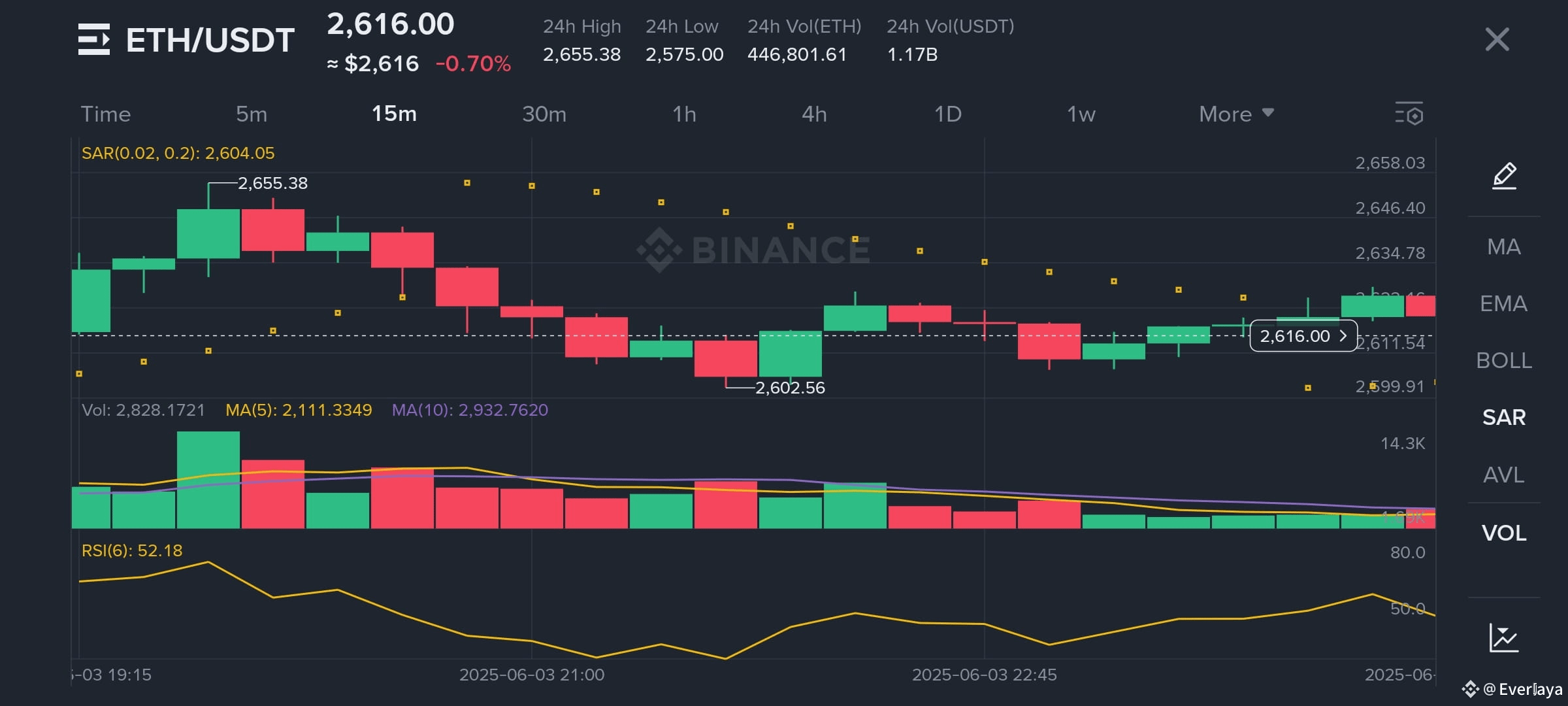The width and height of the screenshot is (1568, 706).
Task: Click the Binance logo next to Everjaya
Action: tap(1470, 688)
